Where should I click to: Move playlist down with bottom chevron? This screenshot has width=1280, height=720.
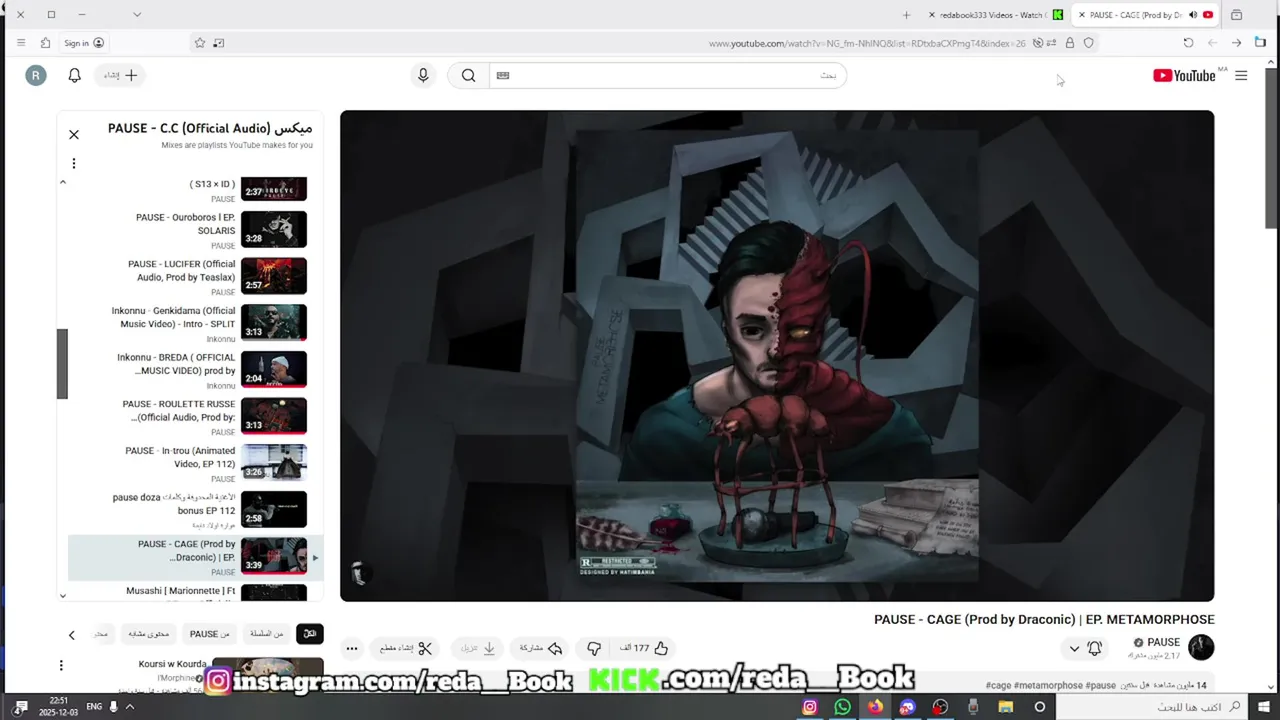[63, 596]
